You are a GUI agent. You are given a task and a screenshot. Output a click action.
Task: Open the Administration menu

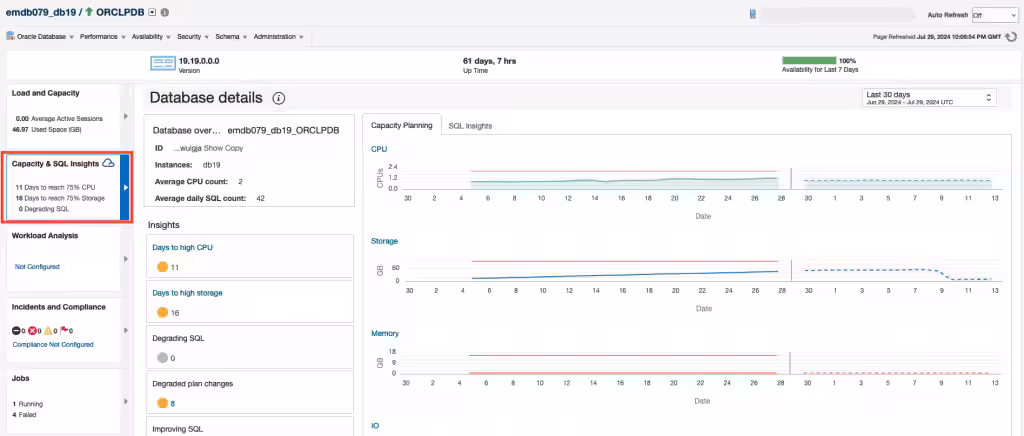point(278,37)
